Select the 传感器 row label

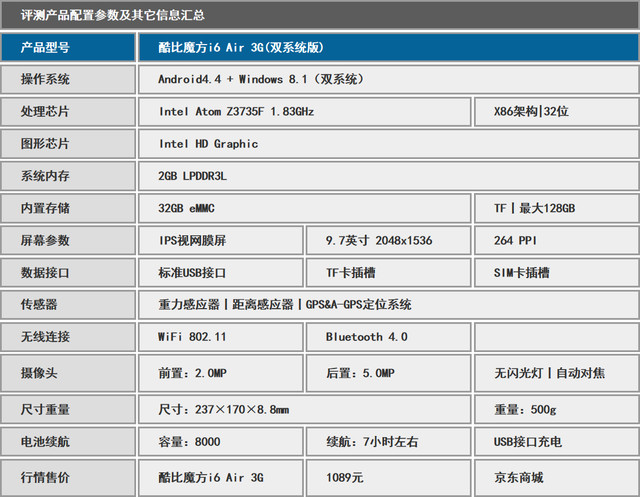tap(68, 304)
